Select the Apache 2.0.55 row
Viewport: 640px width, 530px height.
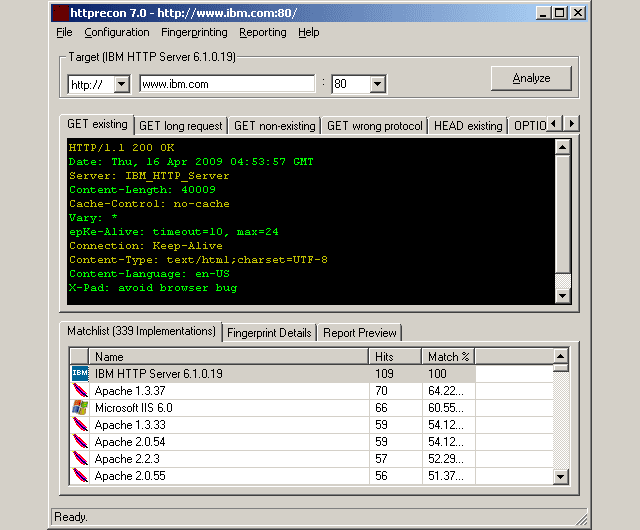(x=273, y=476)
